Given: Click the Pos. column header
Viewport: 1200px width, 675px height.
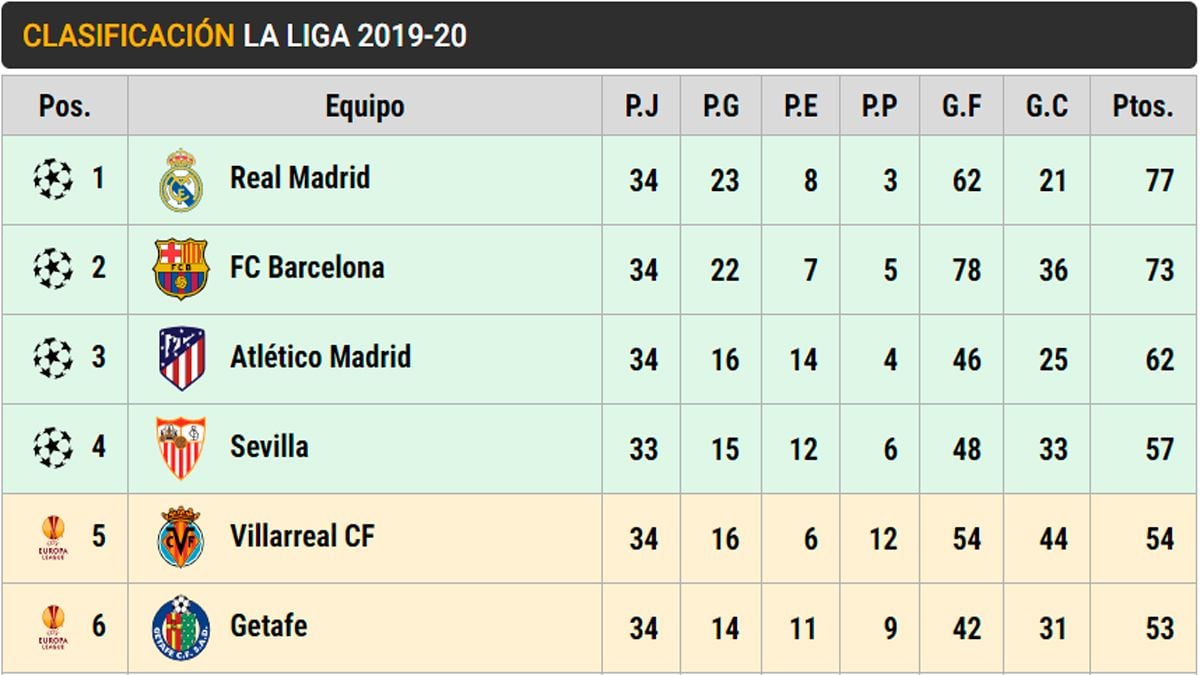Looking at the screenshot, I should pyautogui.click(x=65, y=106).
